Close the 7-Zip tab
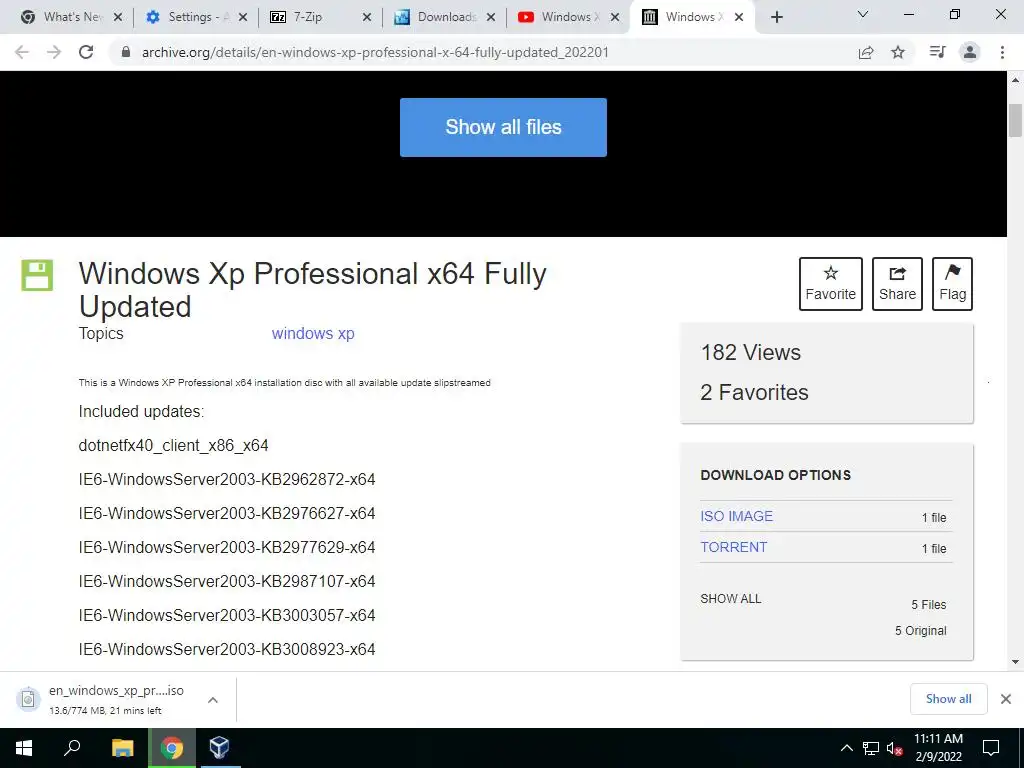The width and height of the screenshot is (1024, 768). 367,17
